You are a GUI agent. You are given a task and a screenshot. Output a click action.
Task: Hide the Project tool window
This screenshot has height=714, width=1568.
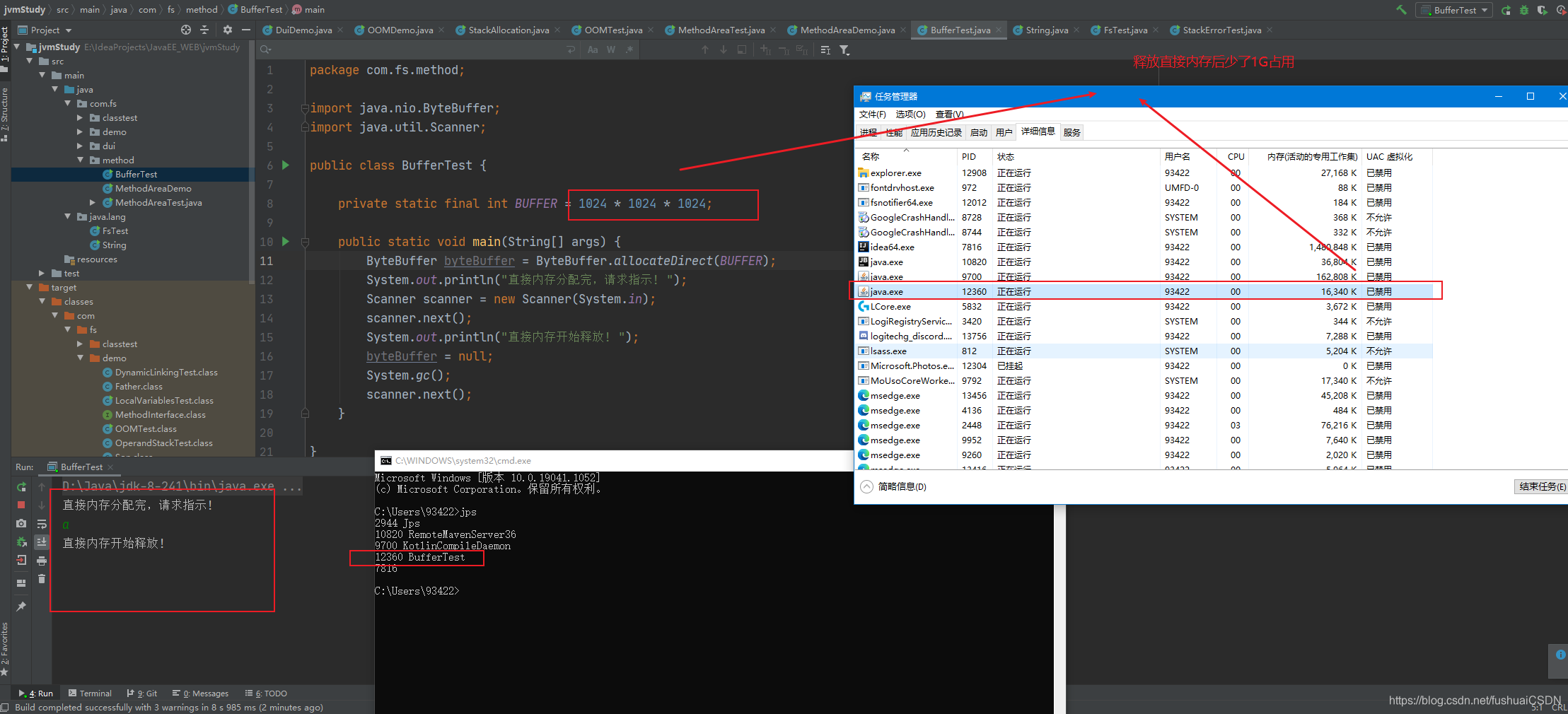[x=246, y=30]
